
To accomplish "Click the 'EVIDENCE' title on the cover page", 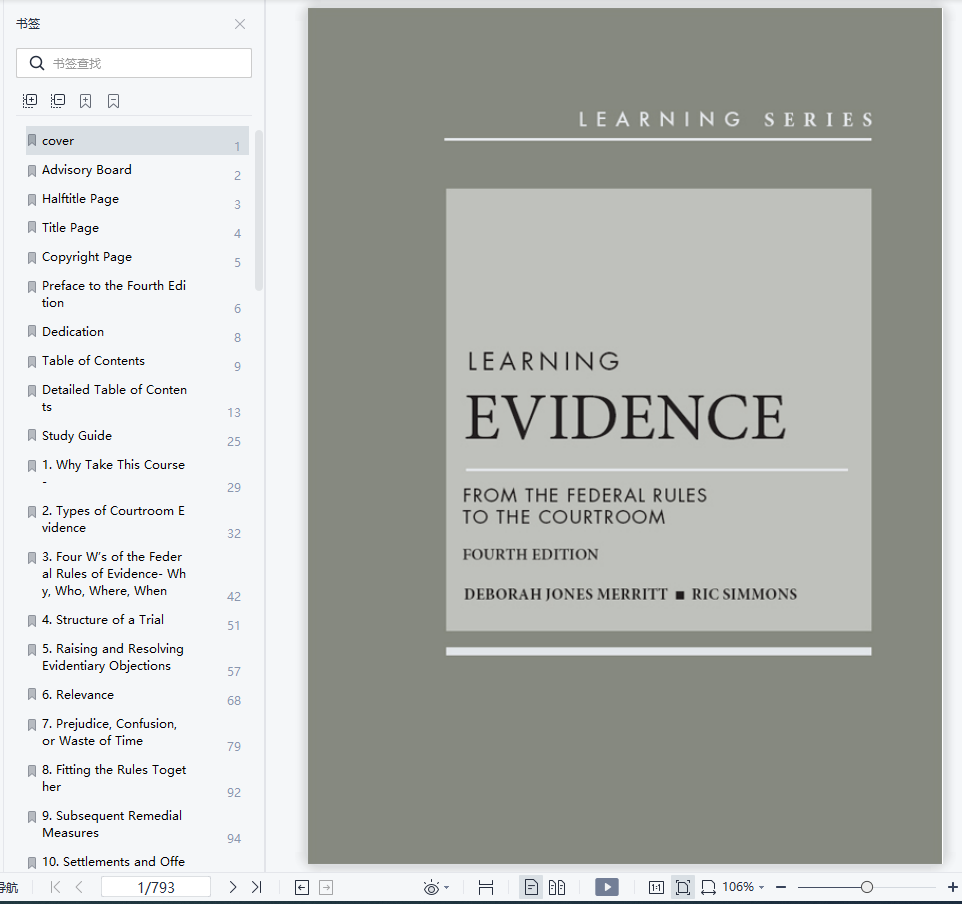I will click(x=625, y=417).
